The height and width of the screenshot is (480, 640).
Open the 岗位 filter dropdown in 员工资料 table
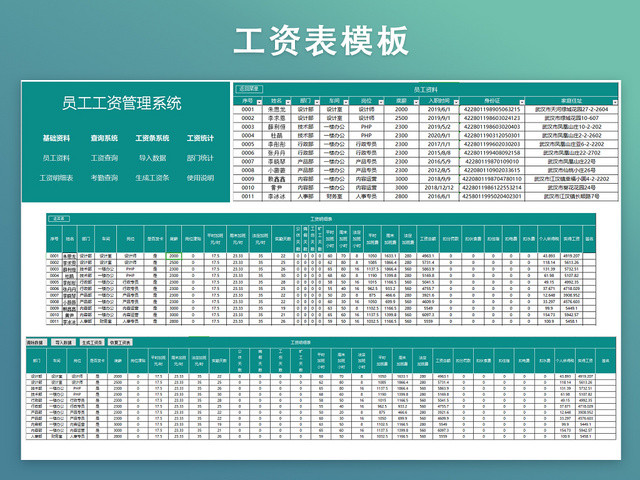381,102
